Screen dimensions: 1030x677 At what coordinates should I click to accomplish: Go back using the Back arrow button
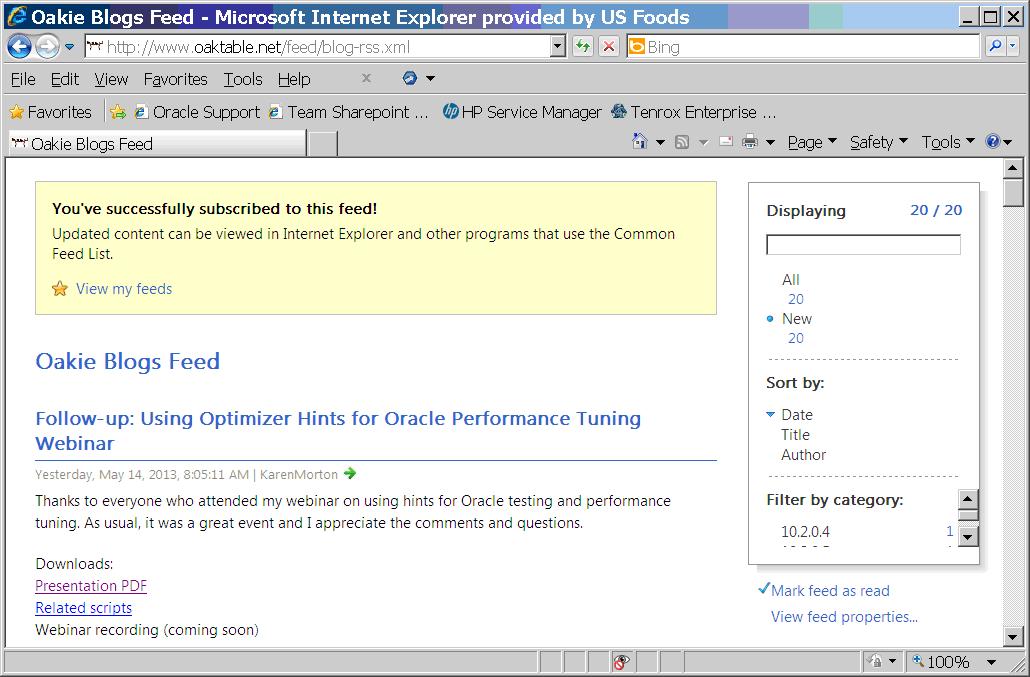click(x=19, y=47)
